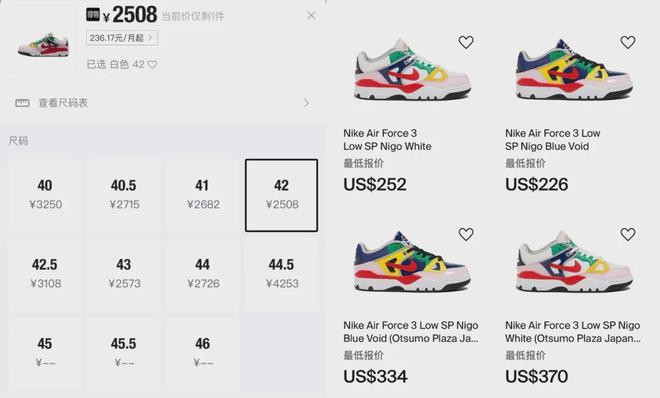660x398 pixels.
Task: Expand the 236.17元/月起 installment option
Action: click(122, 38)
